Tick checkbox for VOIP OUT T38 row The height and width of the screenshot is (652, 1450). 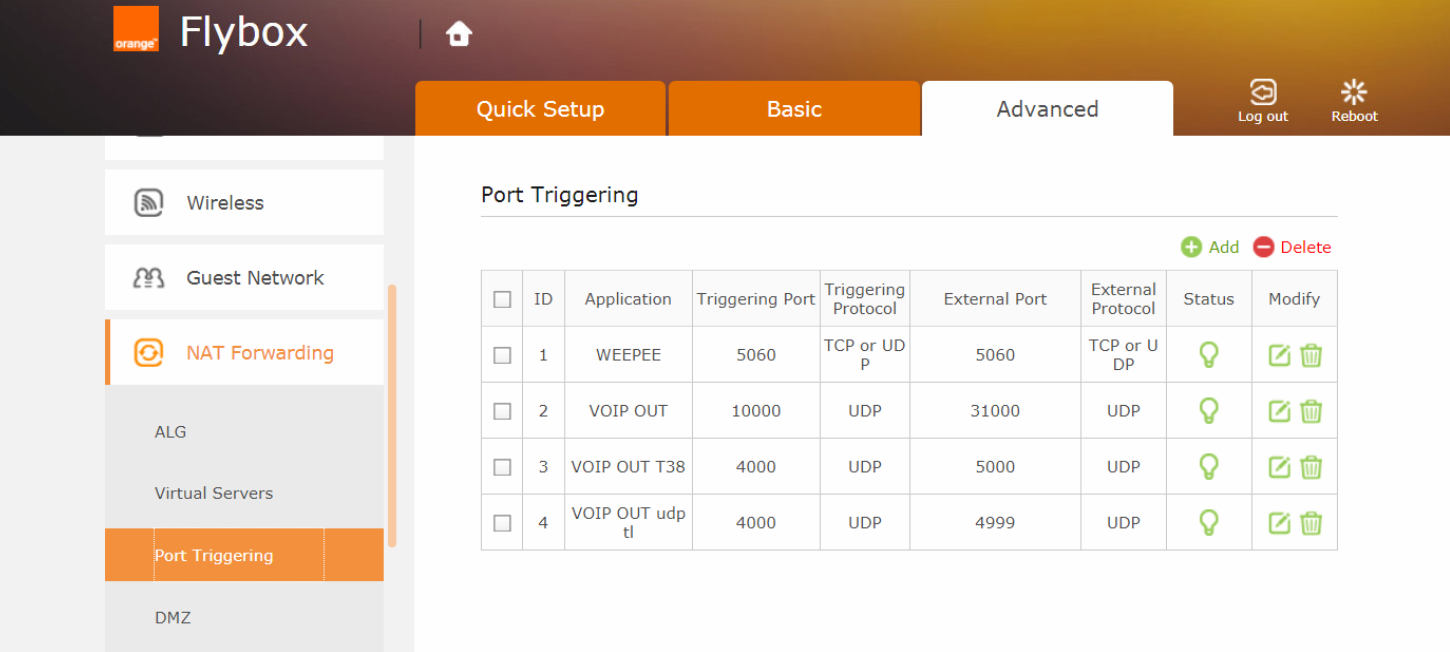point(502,467)
